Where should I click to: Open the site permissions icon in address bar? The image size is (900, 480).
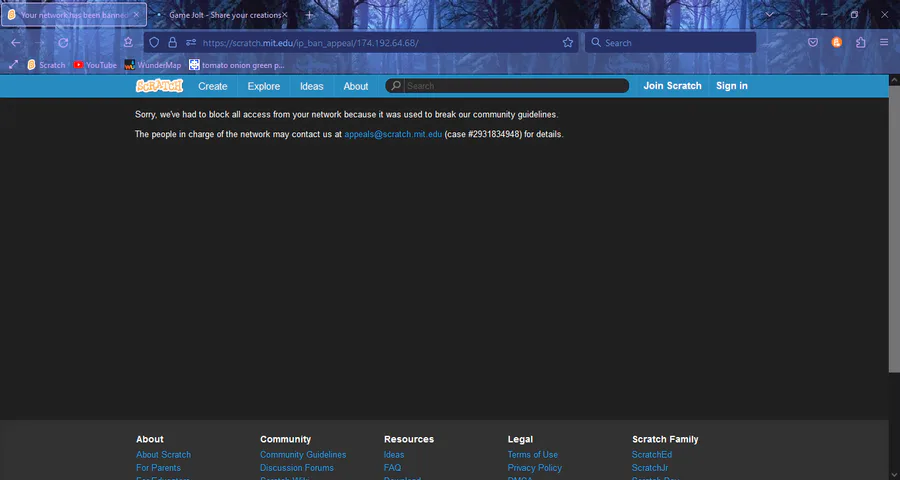point(191,42)
